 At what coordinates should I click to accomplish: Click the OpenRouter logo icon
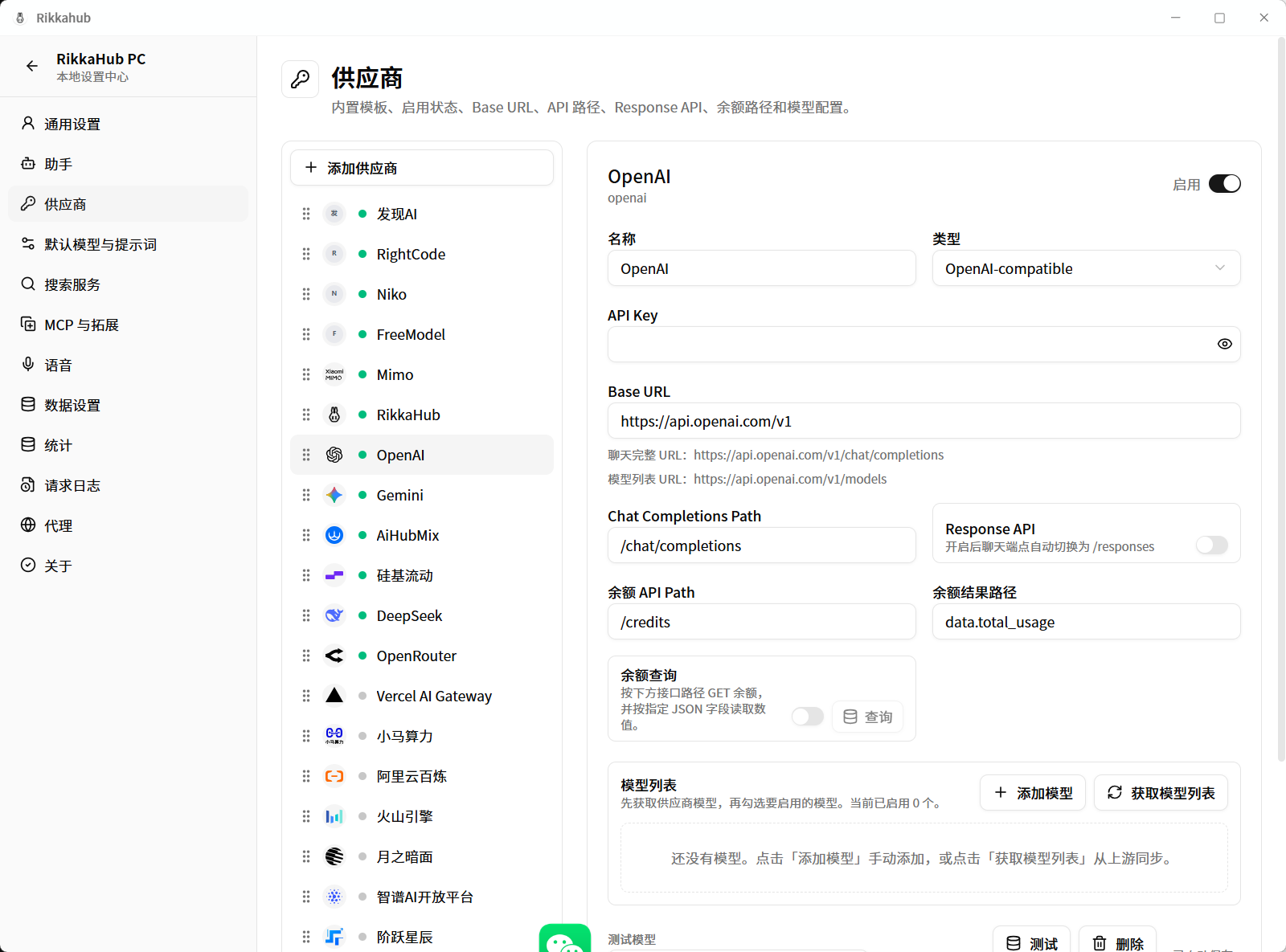click(x=334, y=656)
